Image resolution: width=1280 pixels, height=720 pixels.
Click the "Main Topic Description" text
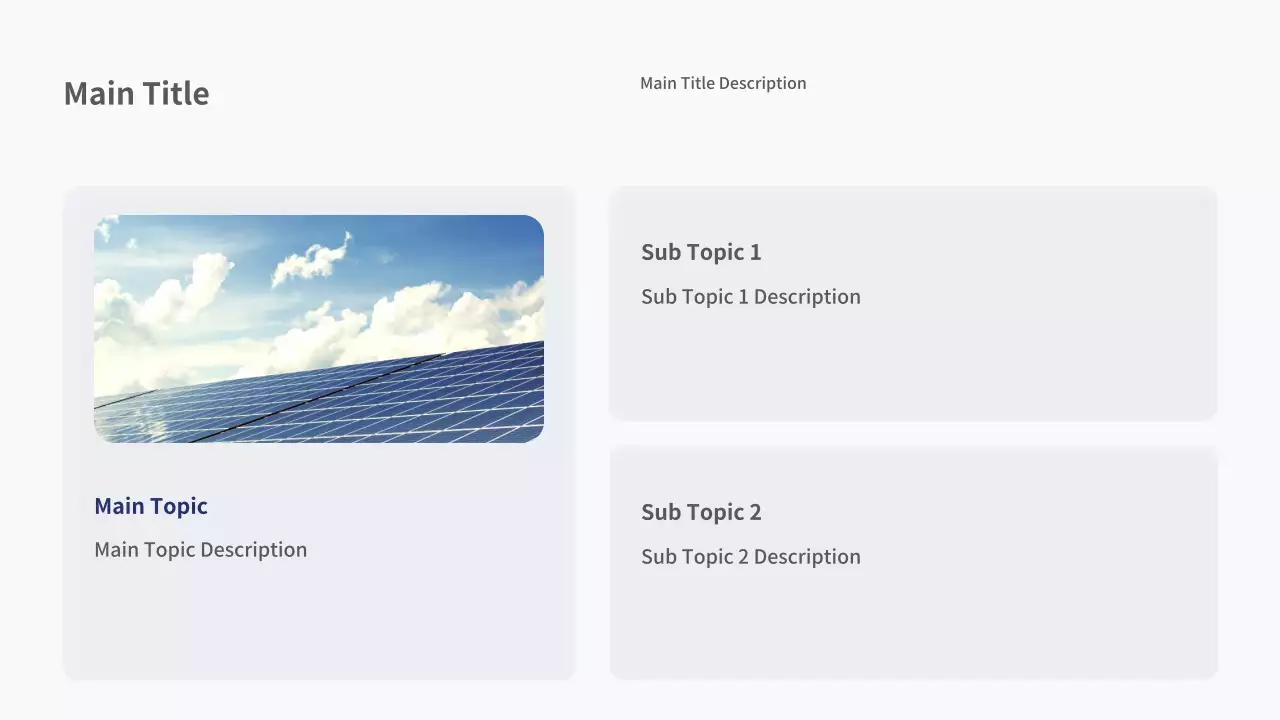tap(200, 550)
